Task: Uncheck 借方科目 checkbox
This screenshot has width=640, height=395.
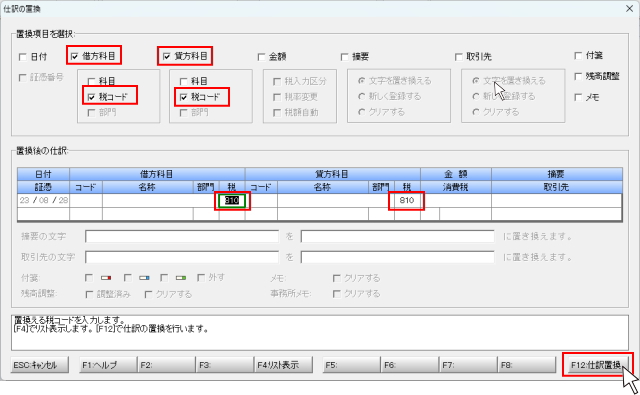Action: [x=74, y=56]
